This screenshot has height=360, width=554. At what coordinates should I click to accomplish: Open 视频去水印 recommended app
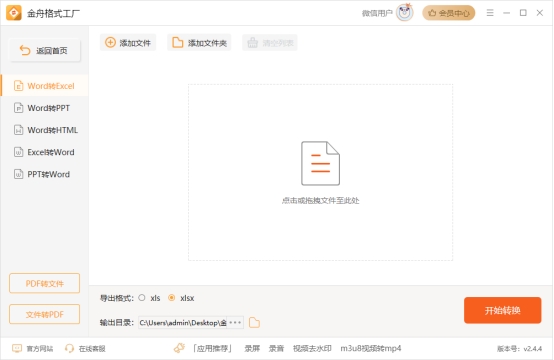312,349
